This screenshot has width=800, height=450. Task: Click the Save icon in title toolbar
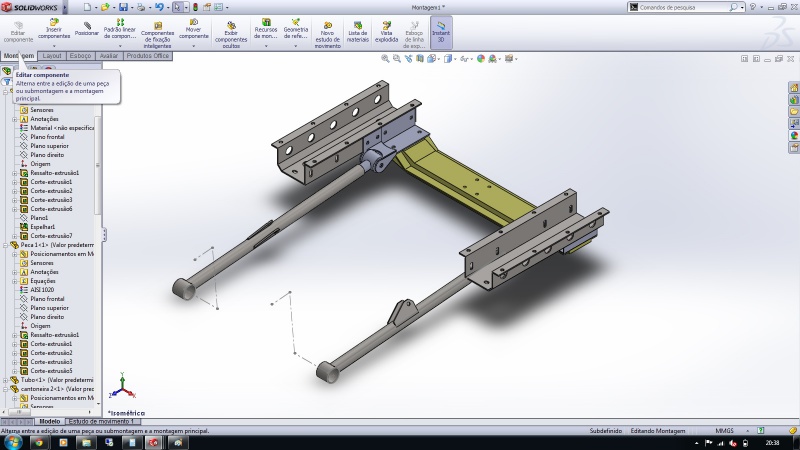tap(123, 7)
